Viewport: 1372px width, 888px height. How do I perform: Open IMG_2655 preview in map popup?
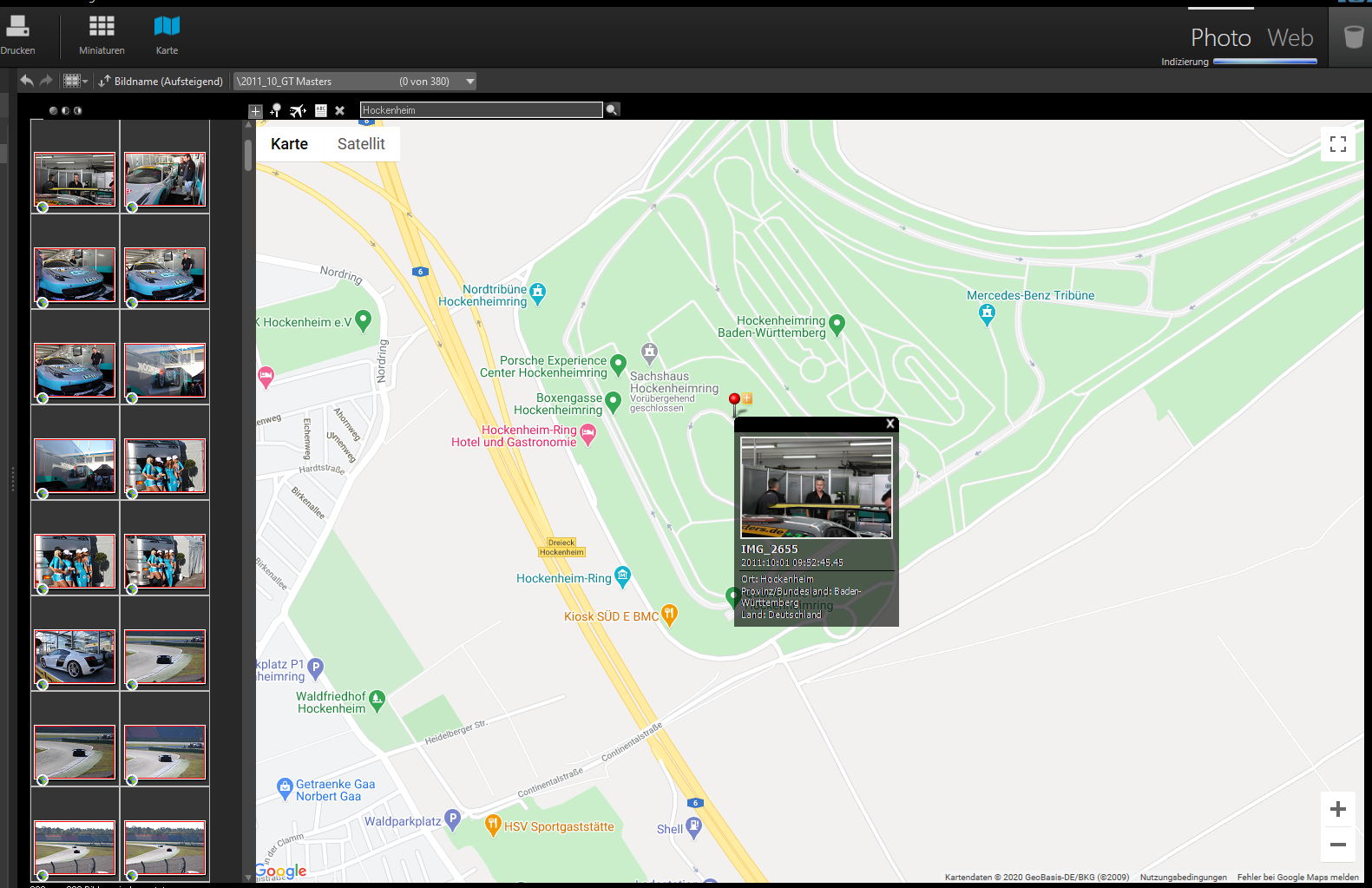pyautogui.click(x=816, y=487)
